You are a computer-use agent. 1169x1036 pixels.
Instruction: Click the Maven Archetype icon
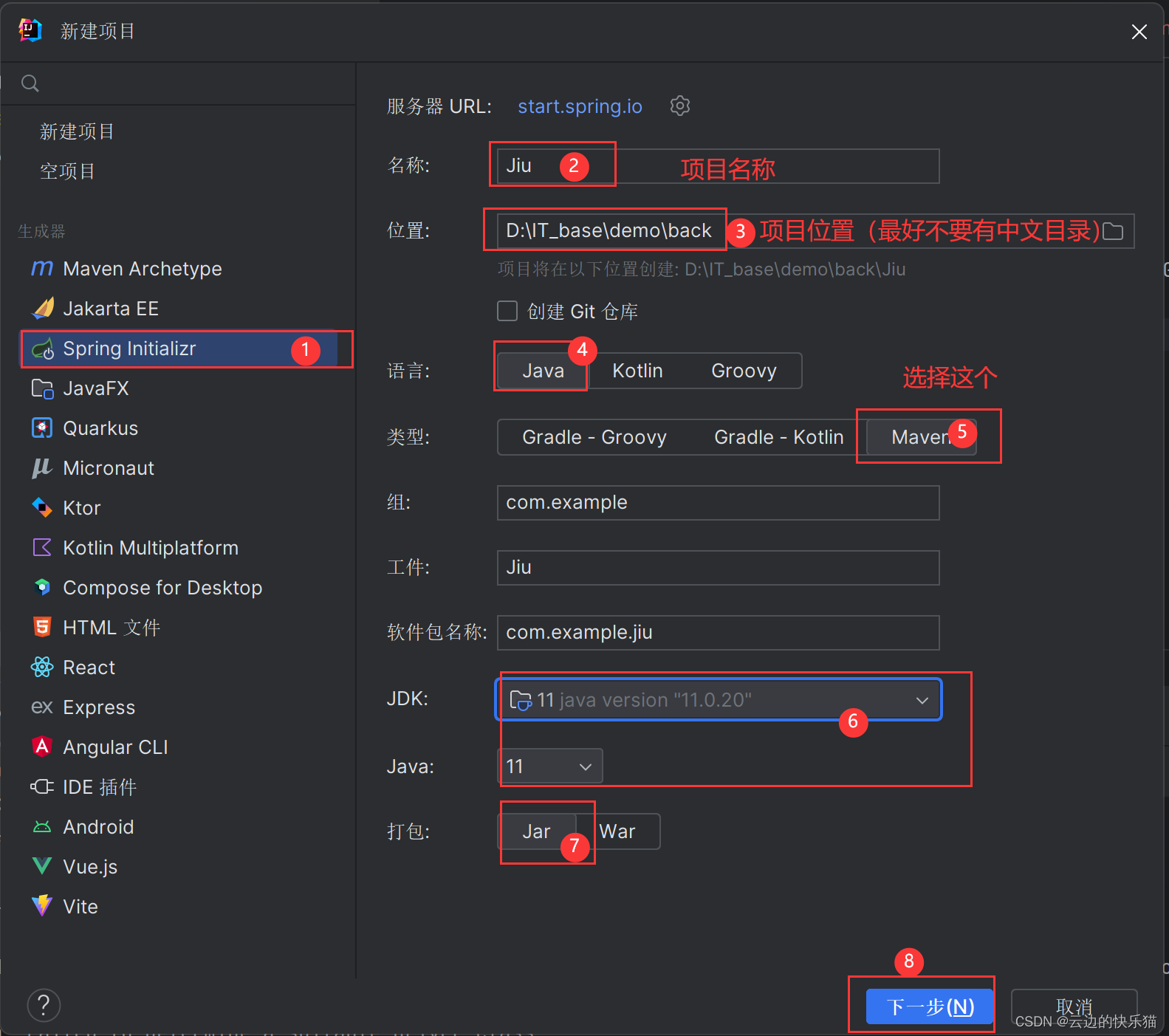[42, 269]
